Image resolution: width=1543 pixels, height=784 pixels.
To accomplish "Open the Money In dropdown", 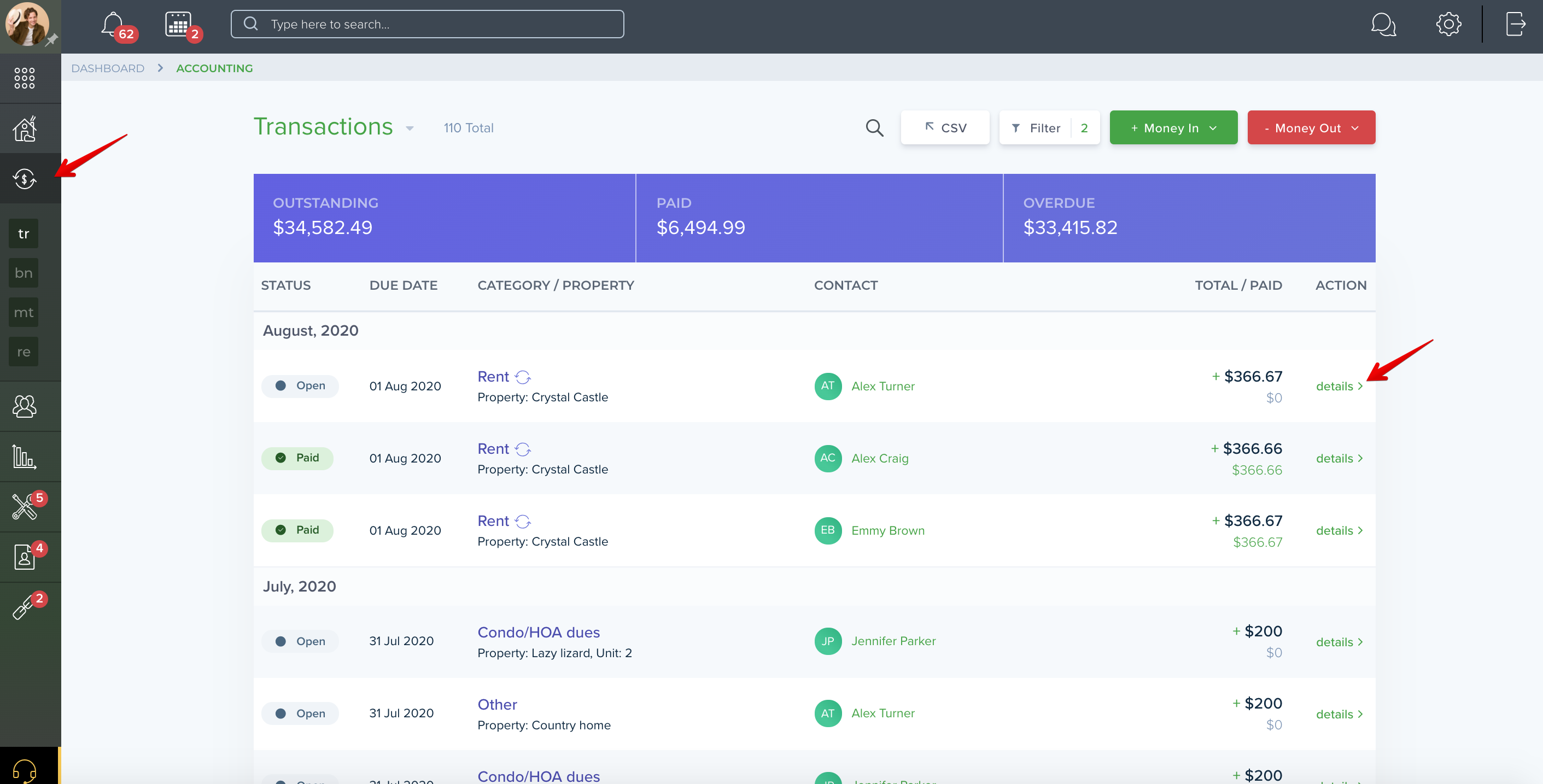I will click(1173, 127).
